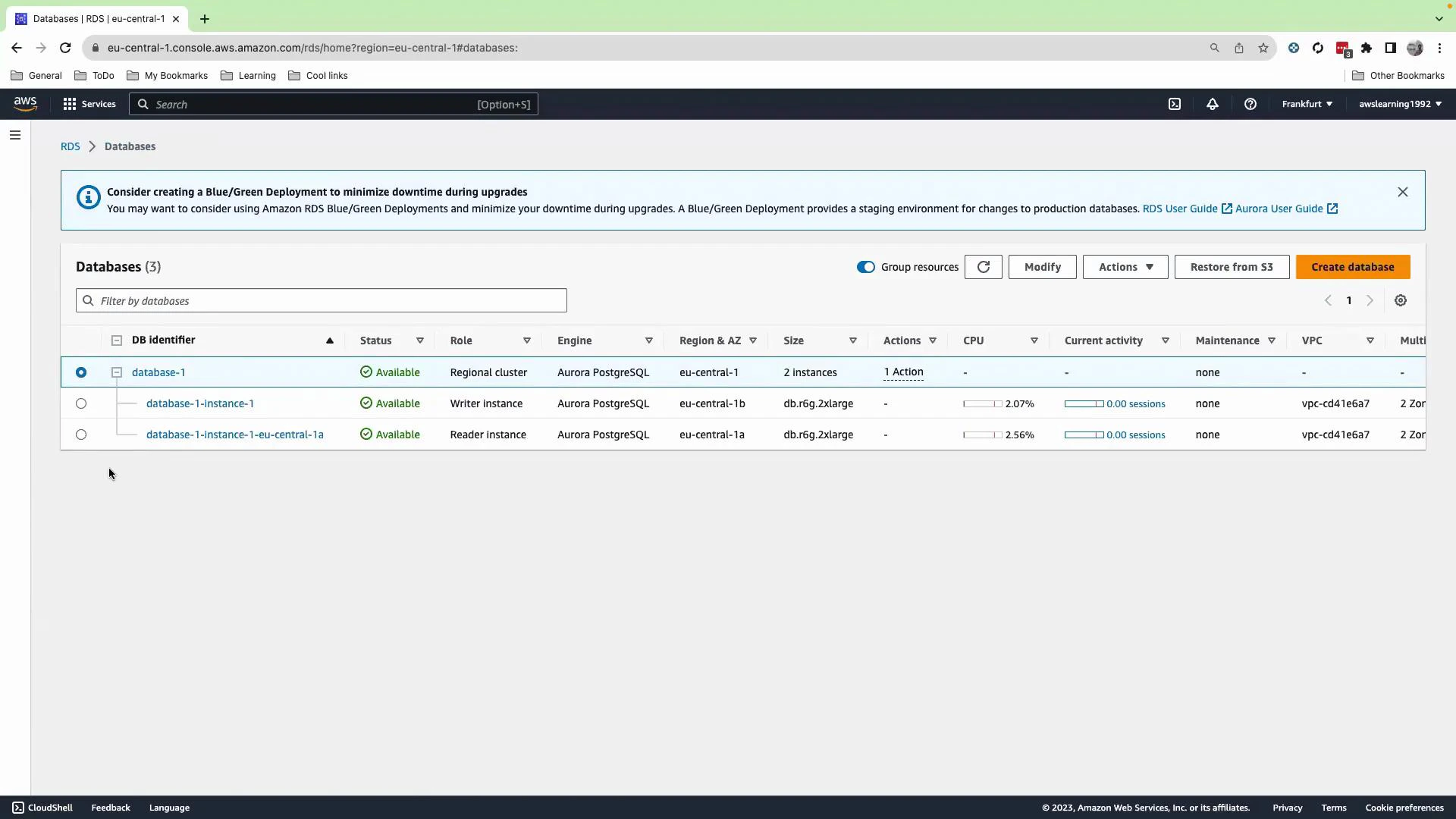Open CloudShell from the top navigation bar
Screen dimensions: 1456x819
(1175, 104)
